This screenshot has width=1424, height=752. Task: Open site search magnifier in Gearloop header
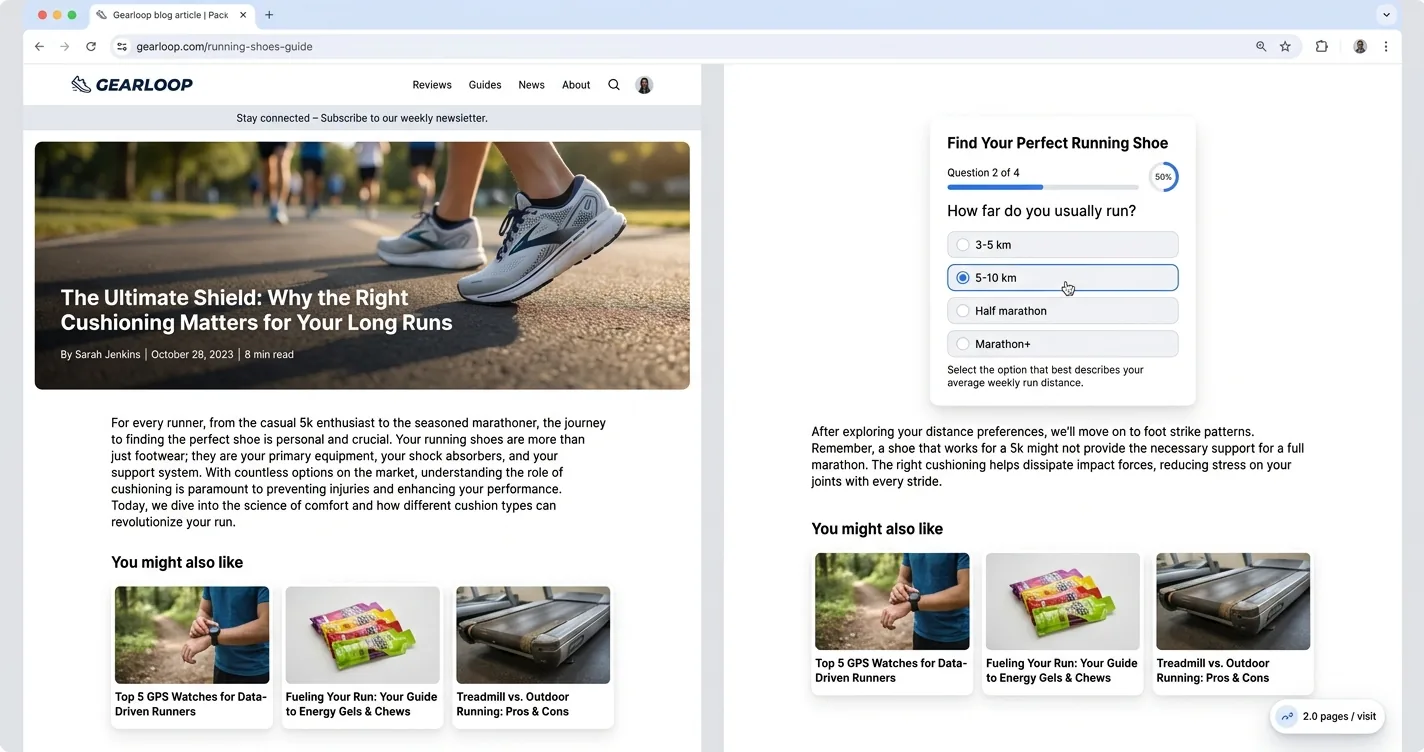click(x=614, y=85)
